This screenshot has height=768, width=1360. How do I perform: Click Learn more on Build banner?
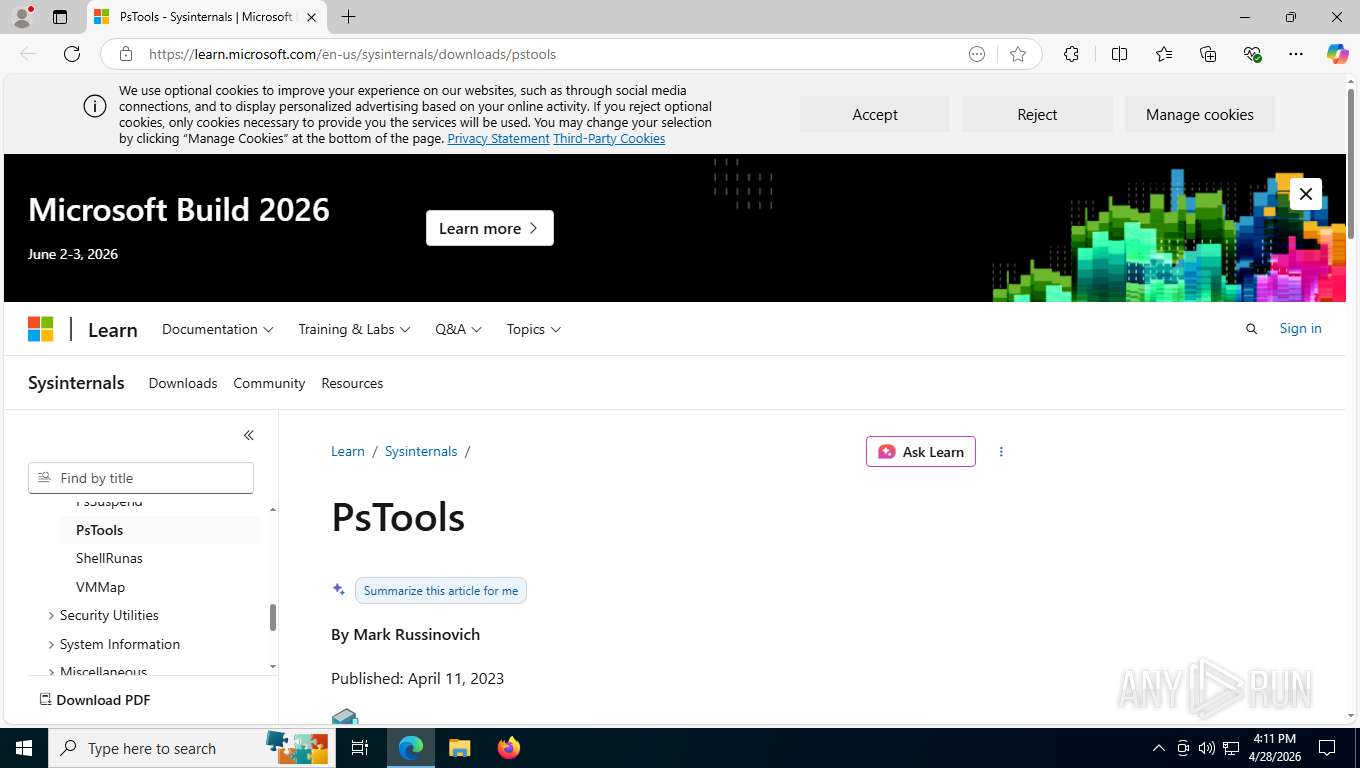[489, 228]
